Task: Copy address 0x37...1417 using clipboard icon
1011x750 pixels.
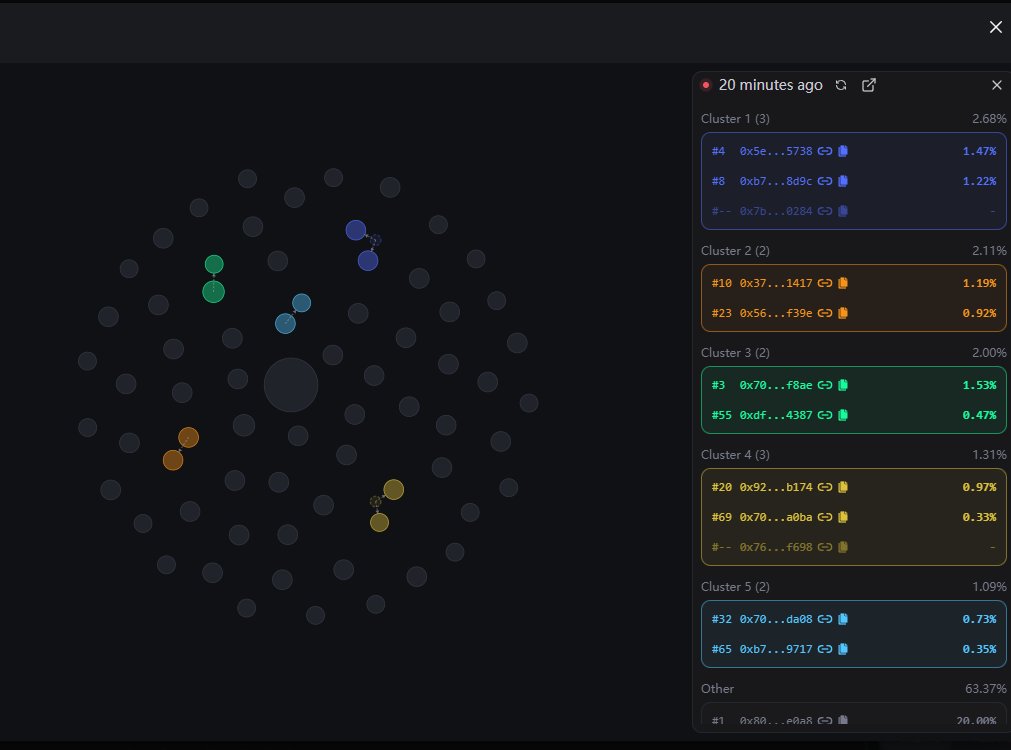Action: (x=843, y=283)
